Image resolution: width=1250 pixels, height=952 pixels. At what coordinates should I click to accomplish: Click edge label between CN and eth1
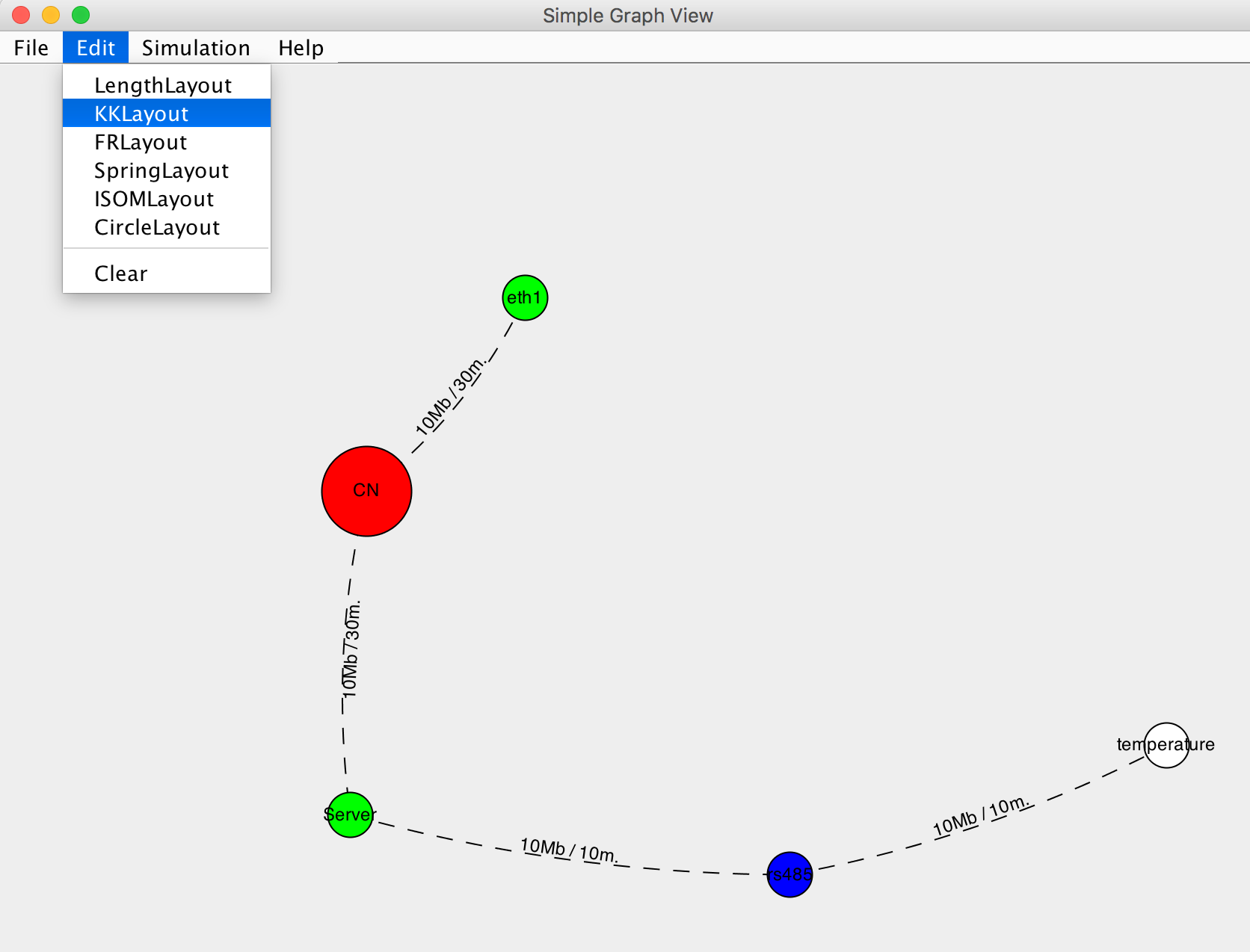pos(451,396)
